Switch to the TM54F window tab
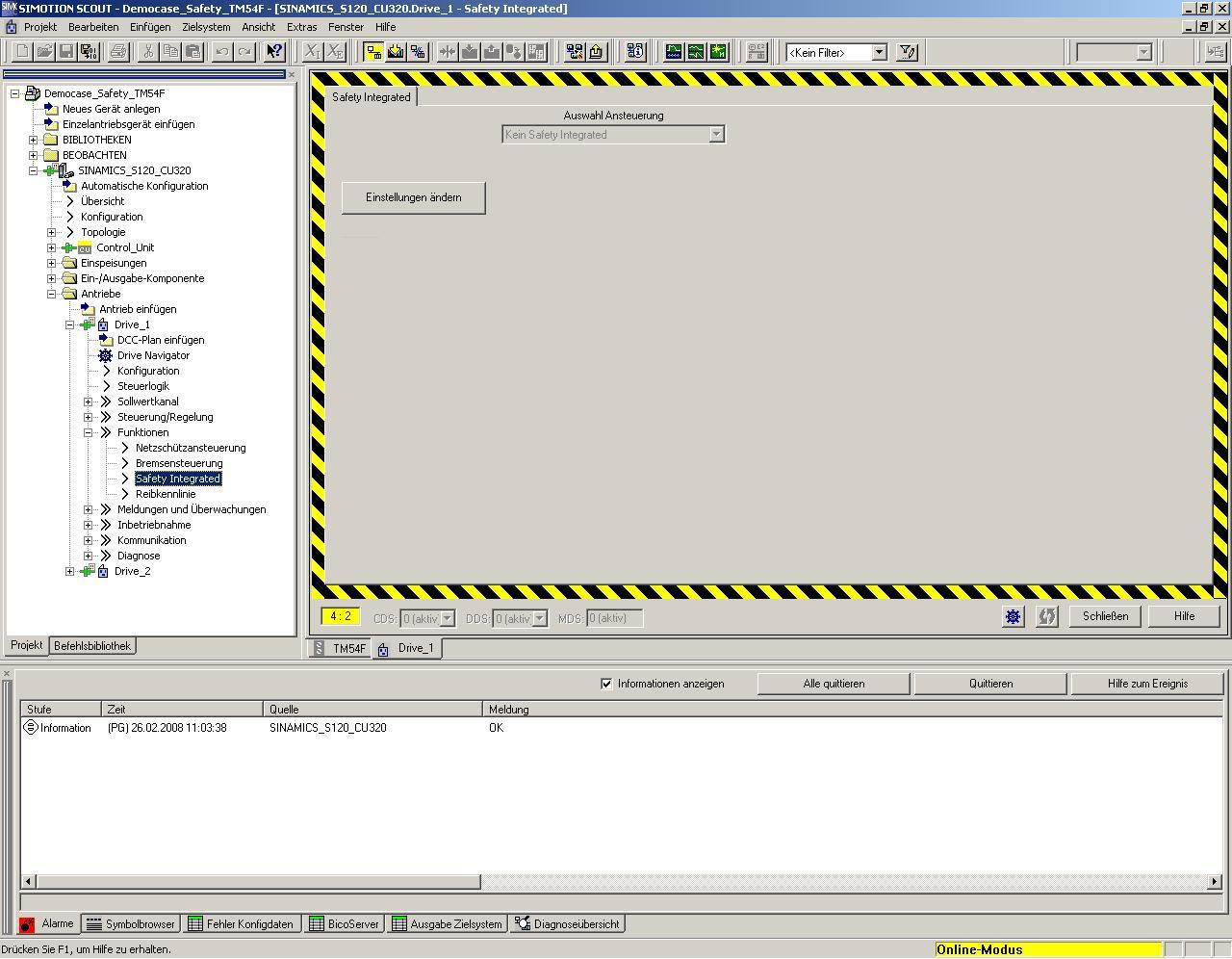 click(x=340, y=648)
